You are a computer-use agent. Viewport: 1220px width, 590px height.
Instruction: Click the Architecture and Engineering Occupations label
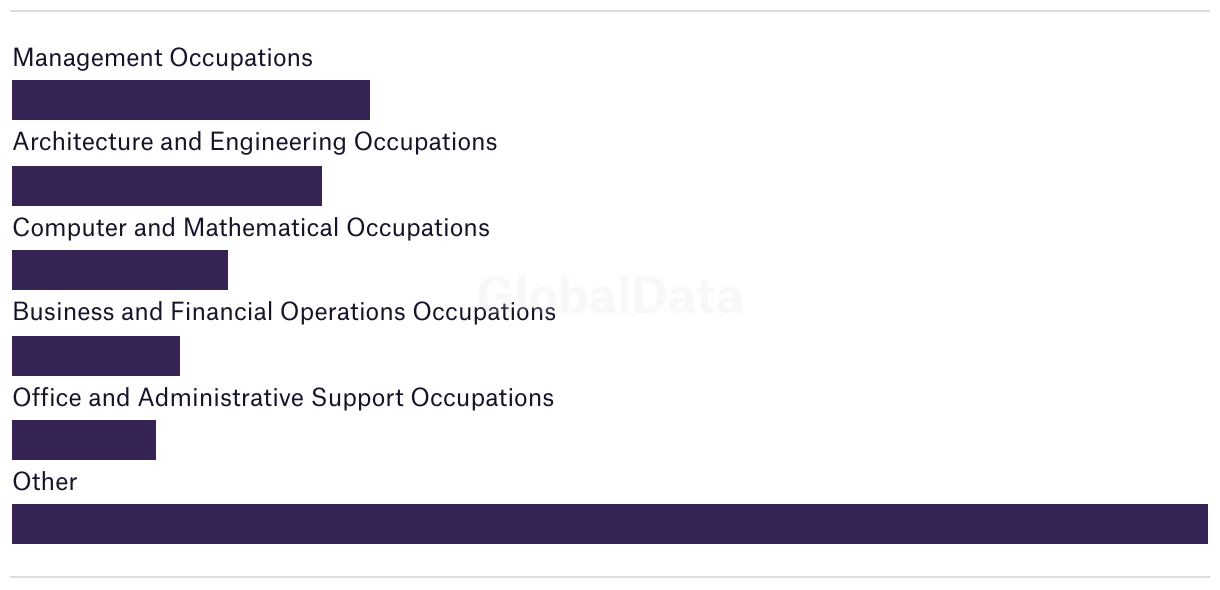254,142
